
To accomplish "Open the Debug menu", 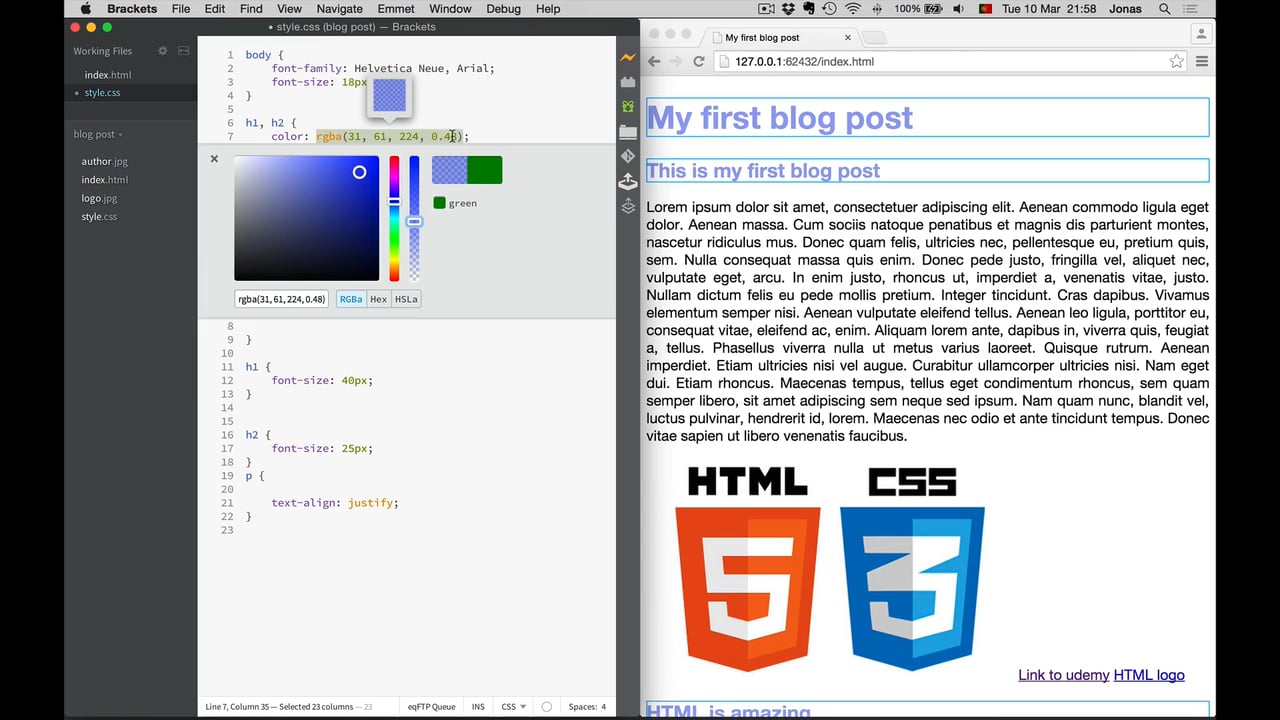I will [x=503, y=9].
